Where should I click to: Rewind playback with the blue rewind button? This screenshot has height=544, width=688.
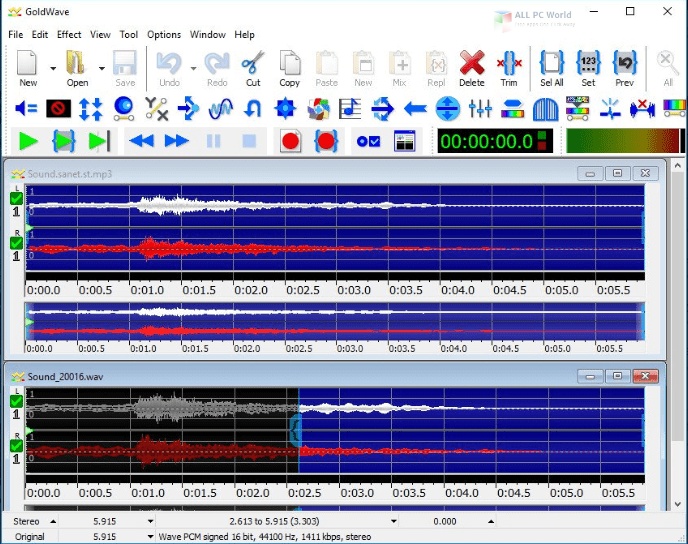click(x=142, y=141)
